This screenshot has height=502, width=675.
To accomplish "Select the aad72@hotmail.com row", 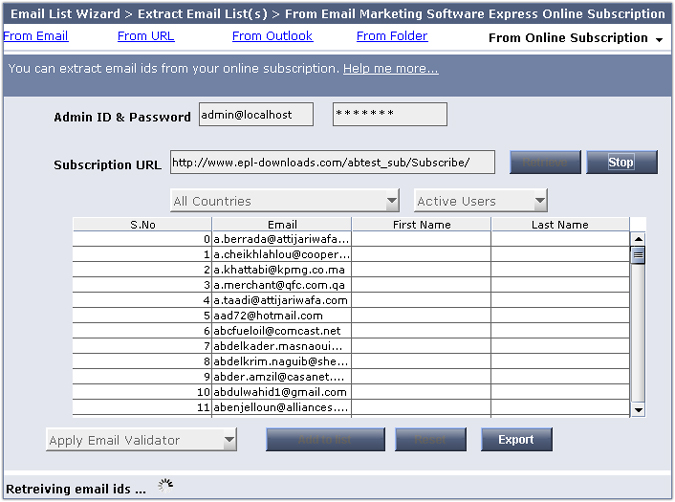I will 281,316.
